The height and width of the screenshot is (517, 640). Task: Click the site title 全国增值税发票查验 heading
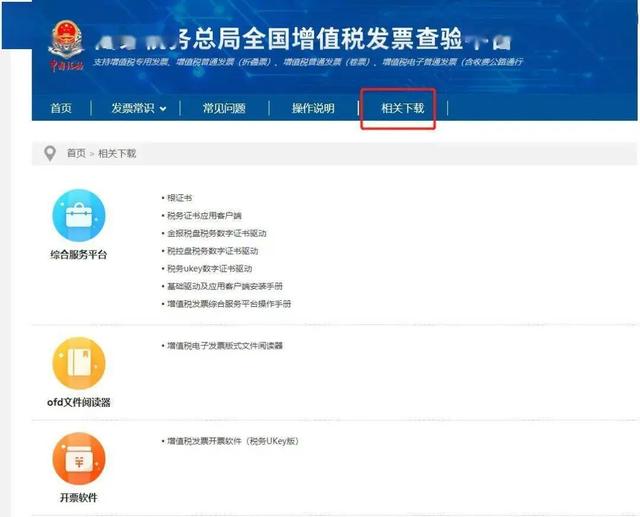tap(303, 40)
